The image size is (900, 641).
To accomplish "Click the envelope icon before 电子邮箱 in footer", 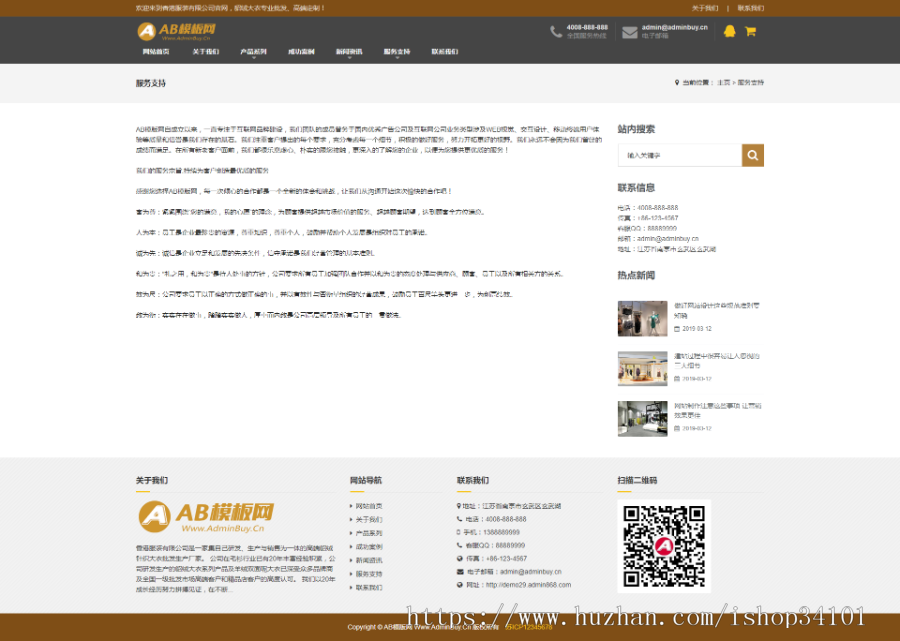I will pyautogui.click(x=460, y=572).
